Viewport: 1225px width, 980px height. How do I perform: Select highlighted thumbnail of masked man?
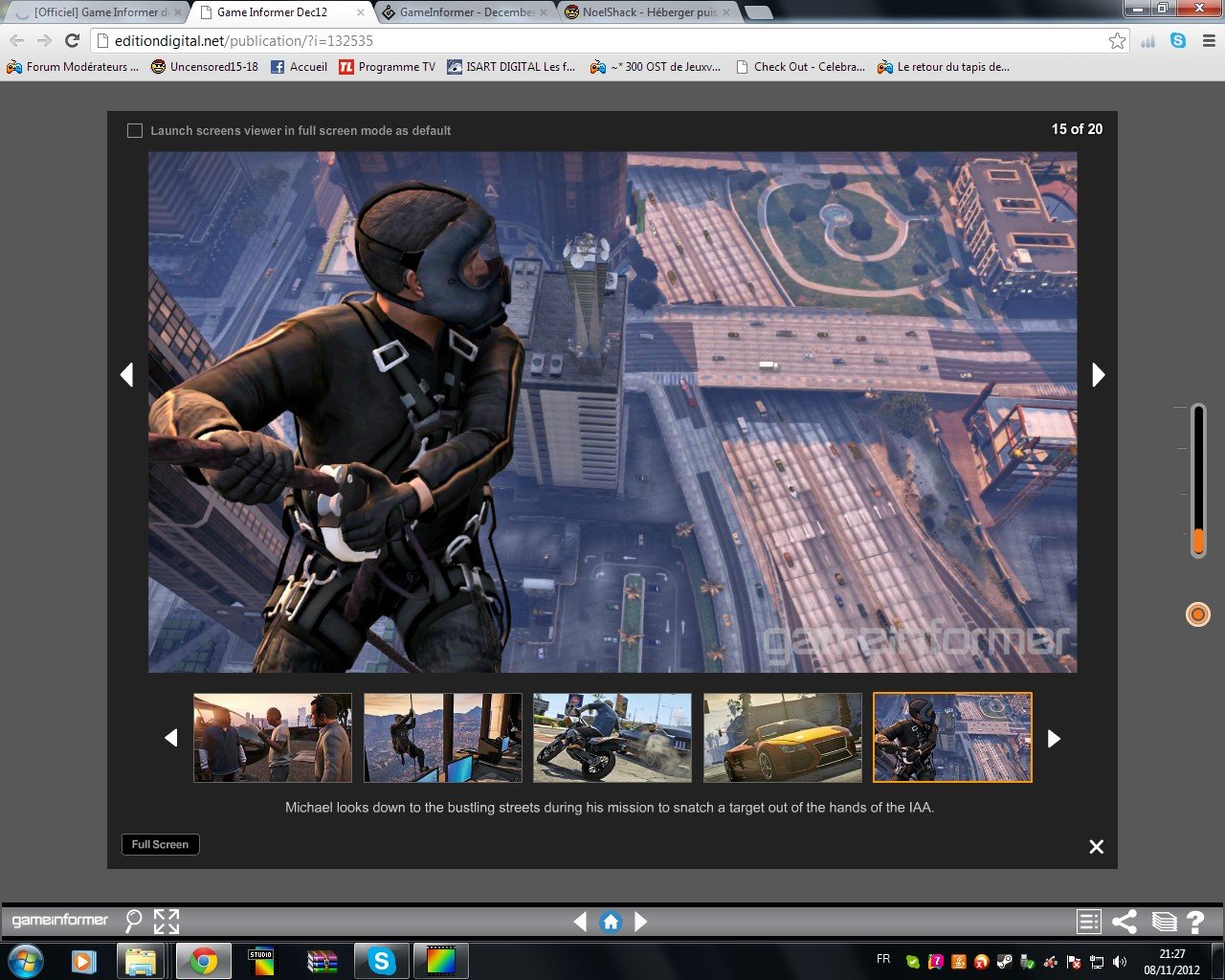coord(953,738)
